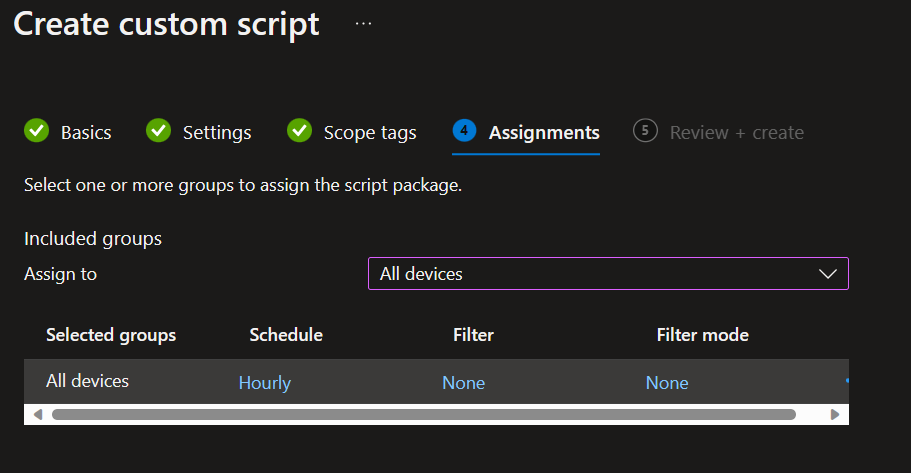Click the green checkmark icon beside Settings
This screenshot has height=473, width=911.
[x=158, y=131]
